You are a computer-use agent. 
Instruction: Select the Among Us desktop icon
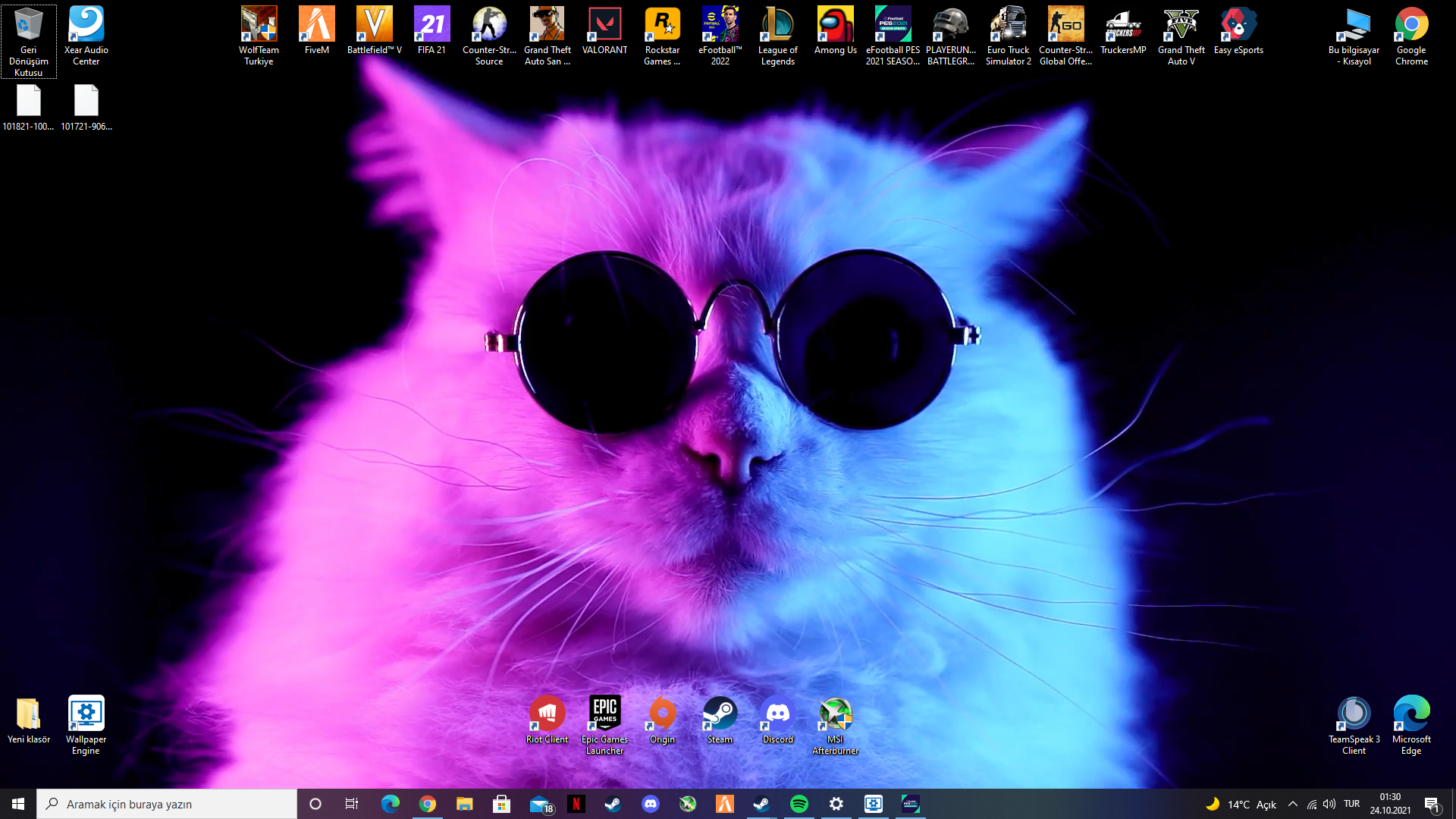[x=835, y=30]
